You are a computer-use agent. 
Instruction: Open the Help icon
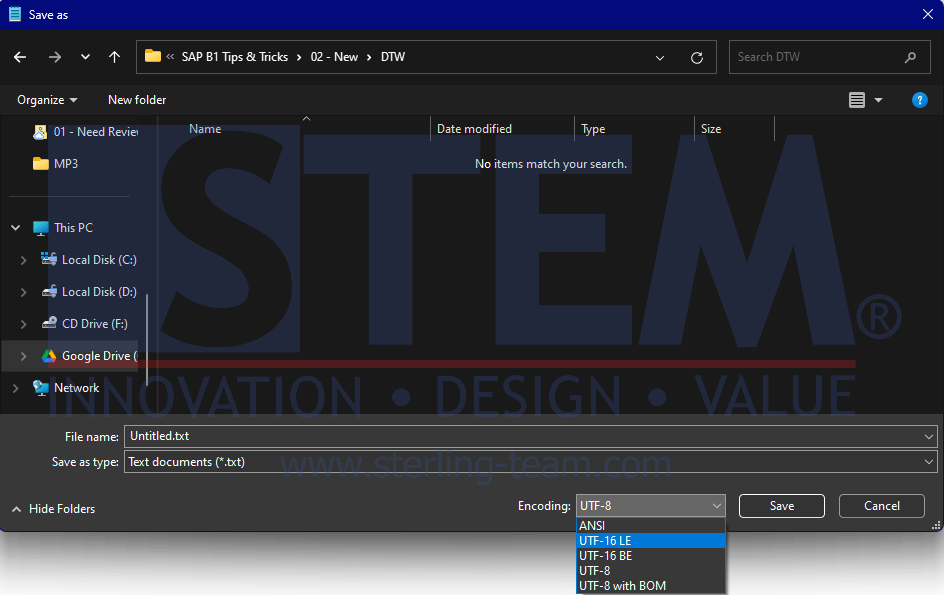click(919, 100)
